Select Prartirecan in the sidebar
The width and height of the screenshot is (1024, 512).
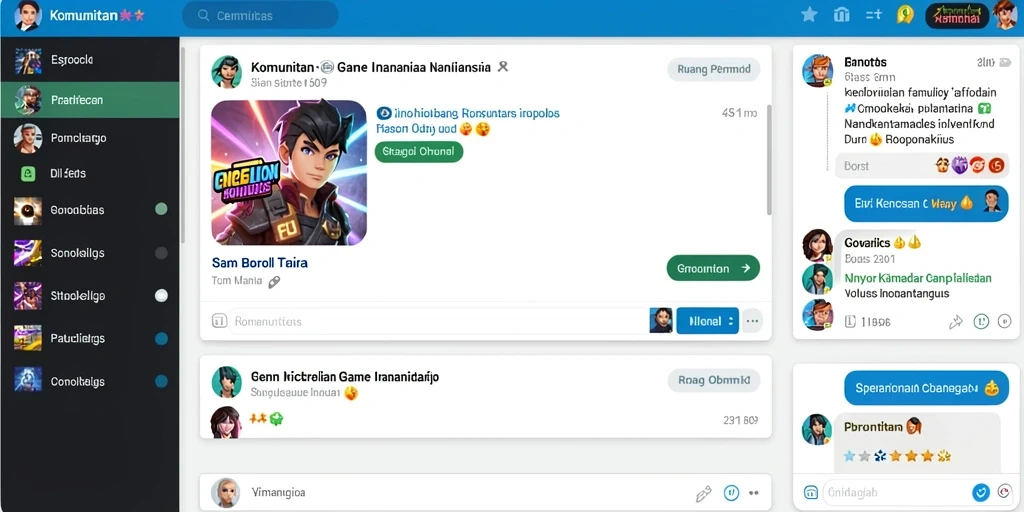(x=90, y=100)
